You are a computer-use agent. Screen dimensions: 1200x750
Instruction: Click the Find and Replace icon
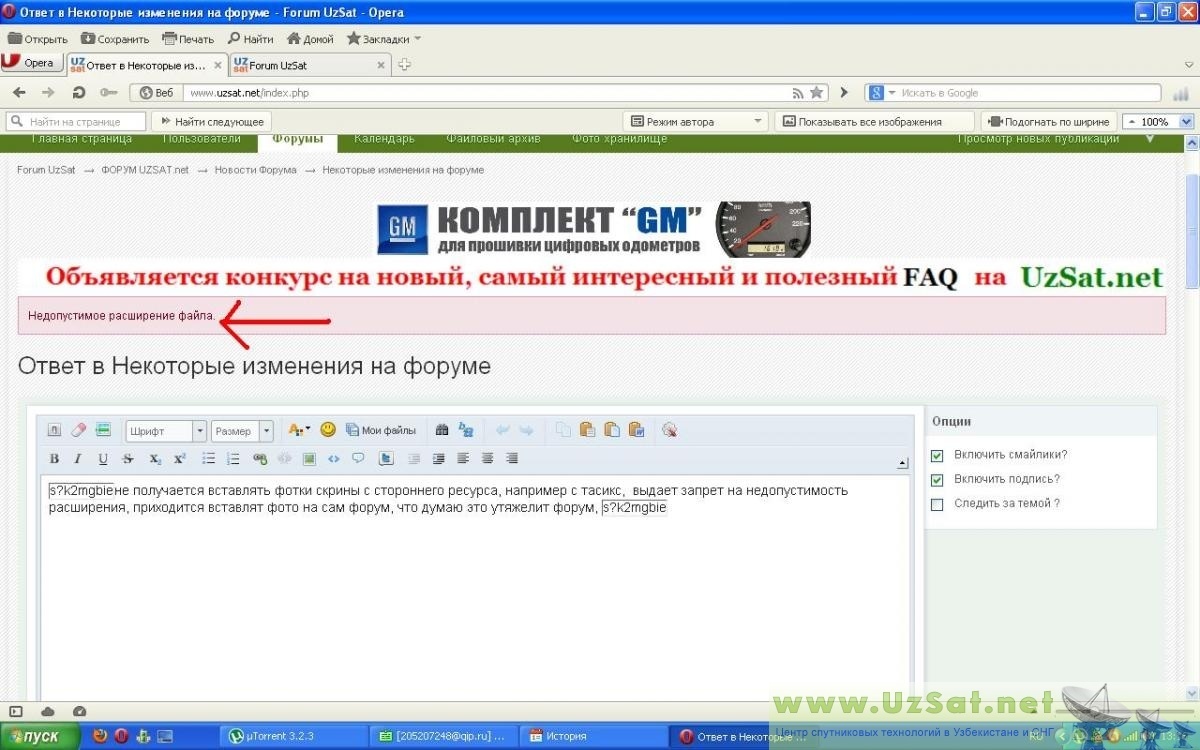(x=466, y=430)
